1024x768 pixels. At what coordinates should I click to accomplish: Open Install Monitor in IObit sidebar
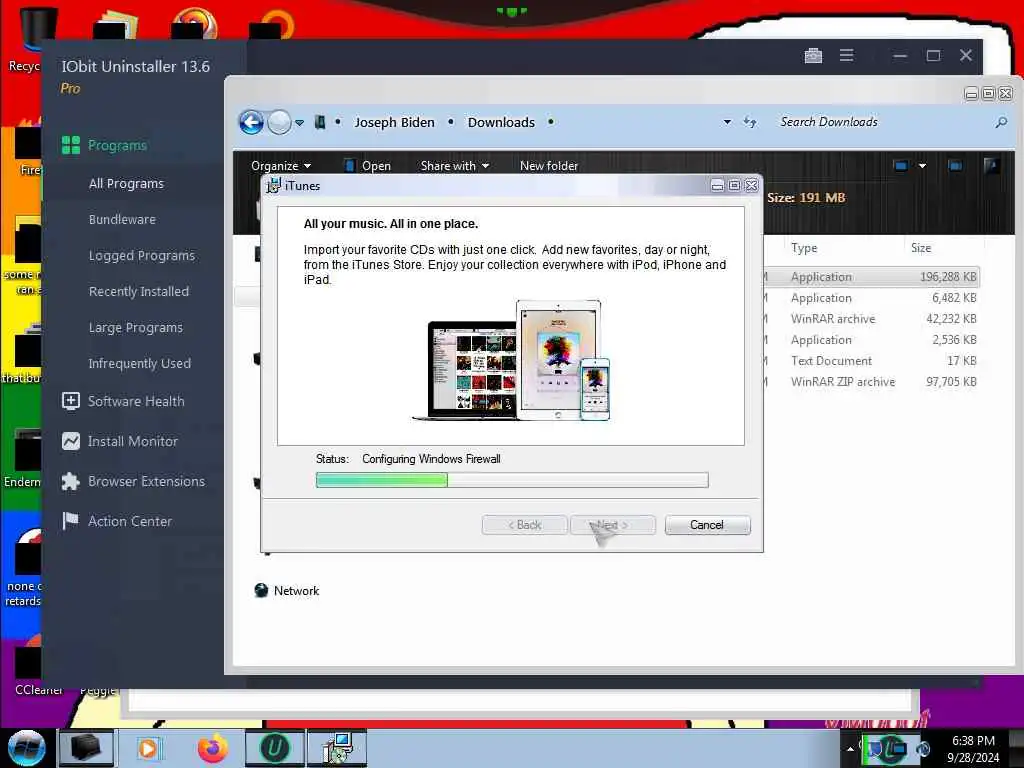(x=120, y=441)
